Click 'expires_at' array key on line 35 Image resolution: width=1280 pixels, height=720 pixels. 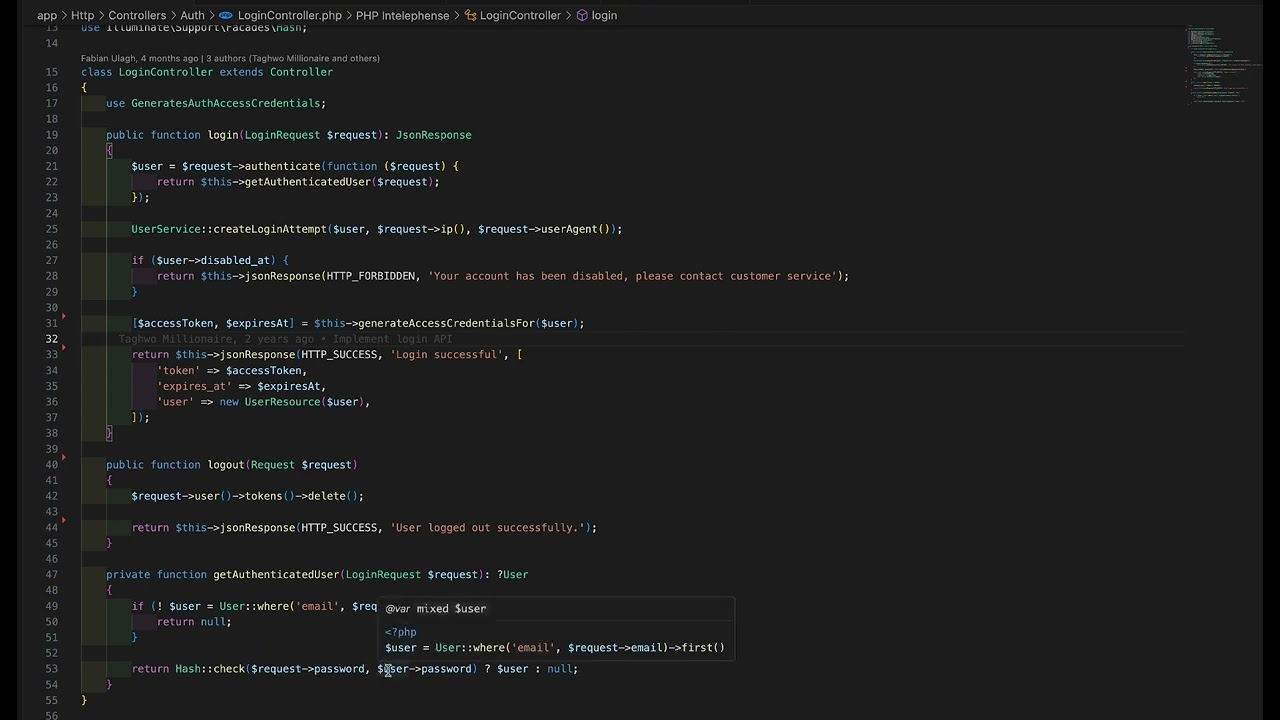(194, 386)
